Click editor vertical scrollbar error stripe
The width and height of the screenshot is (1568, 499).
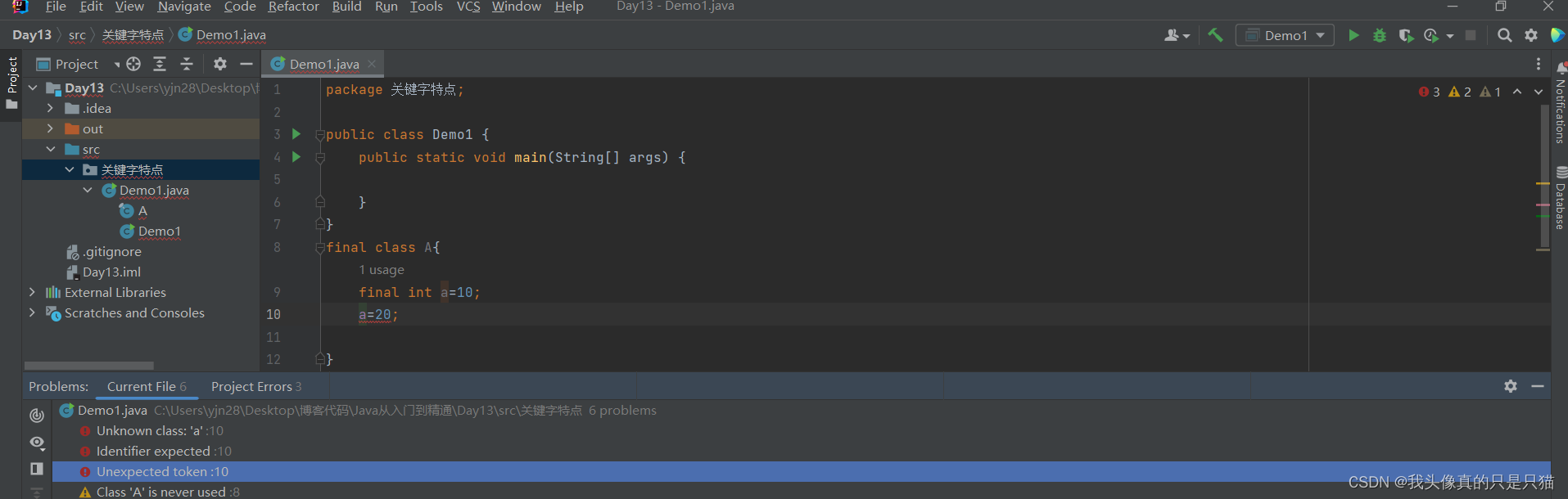pyautogui.click(x=1543, y=176)
